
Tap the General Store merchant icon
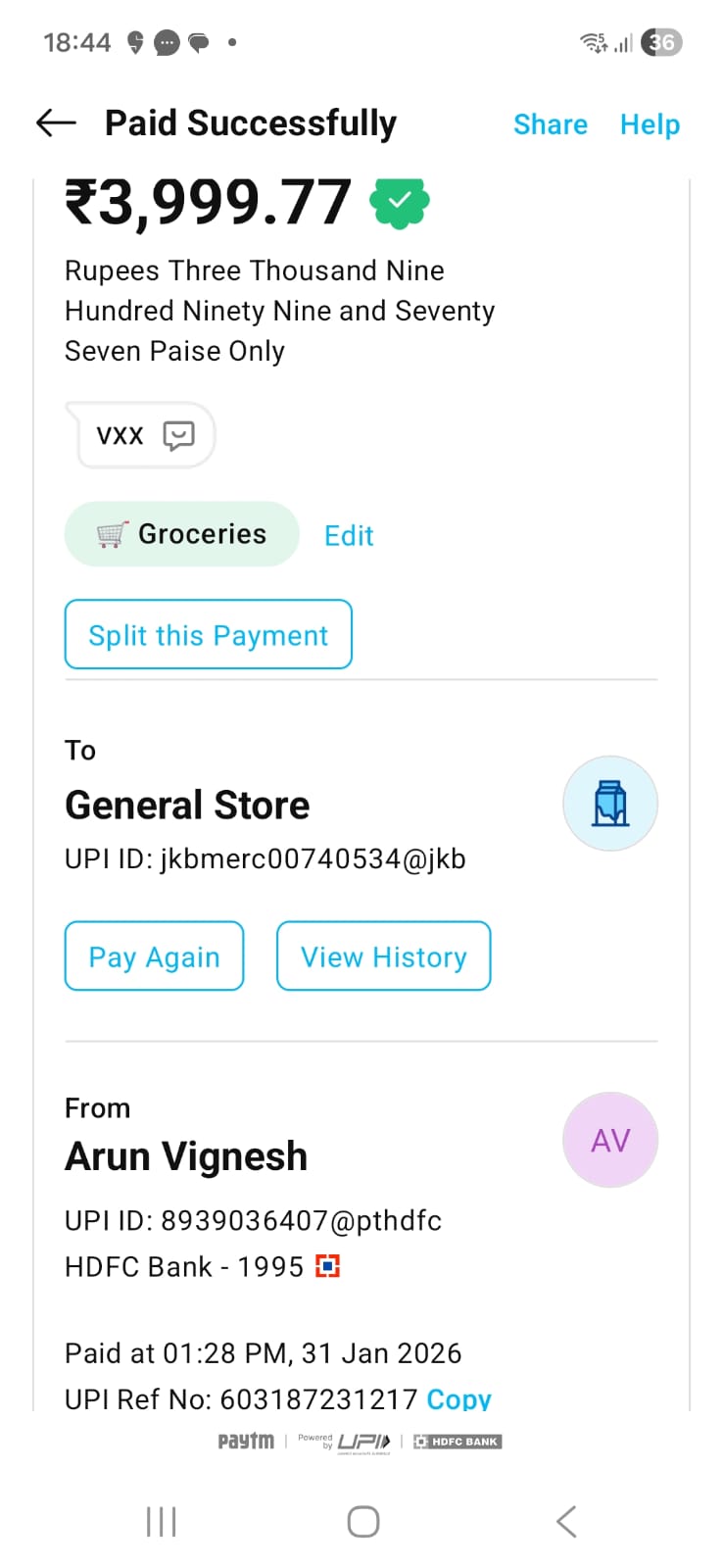click(609, 804)
